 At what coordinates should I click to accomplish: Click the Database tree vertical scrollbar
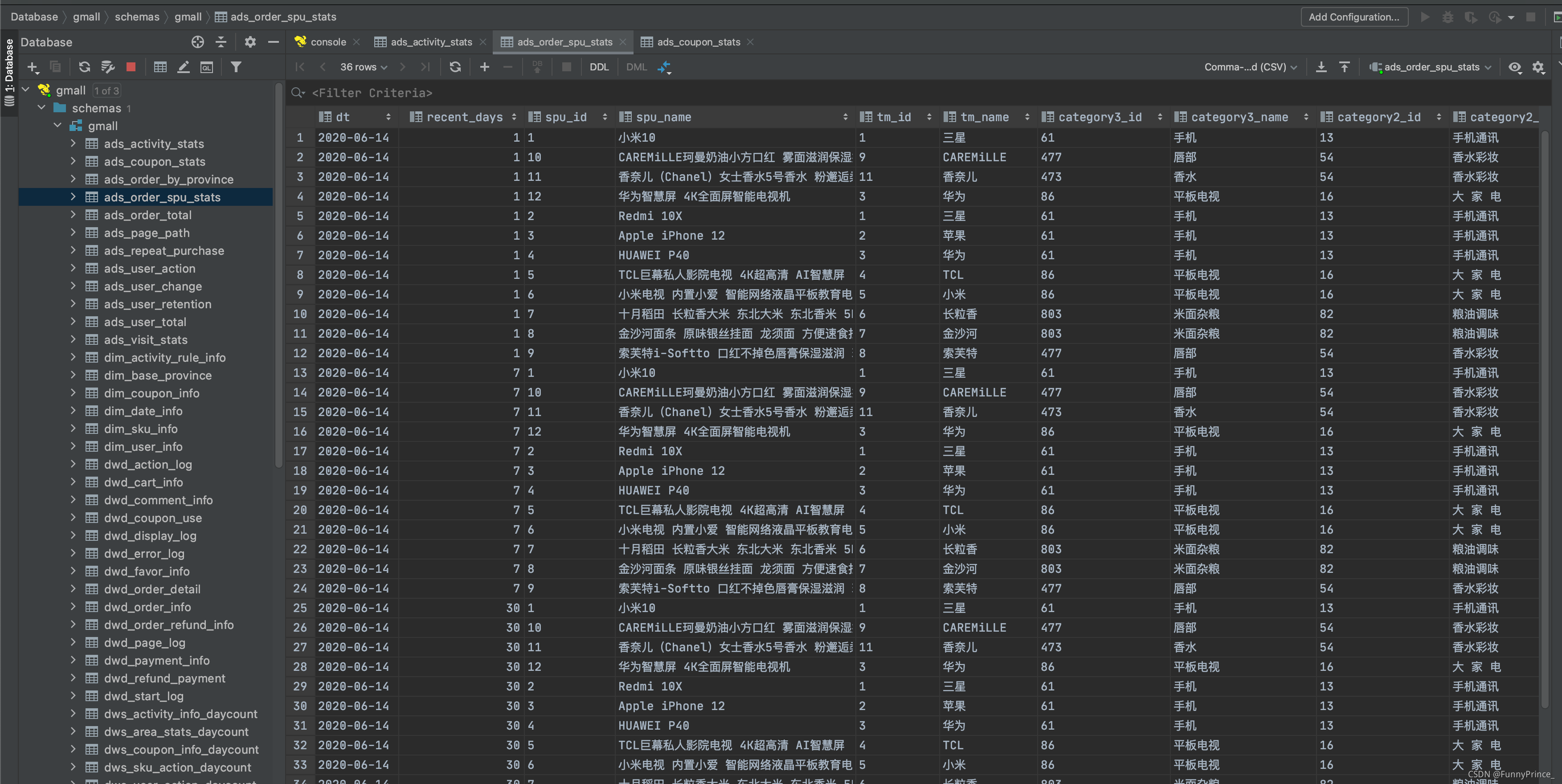278,276
